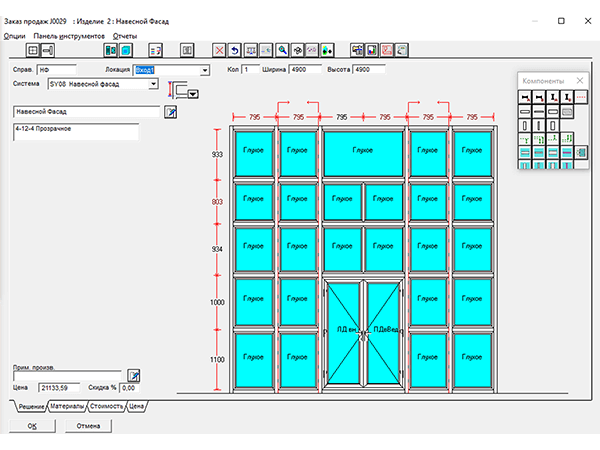Switch to the Стоимость tab
The width and height of the screenshot is (600, 450).
click(x=107, y=407)
